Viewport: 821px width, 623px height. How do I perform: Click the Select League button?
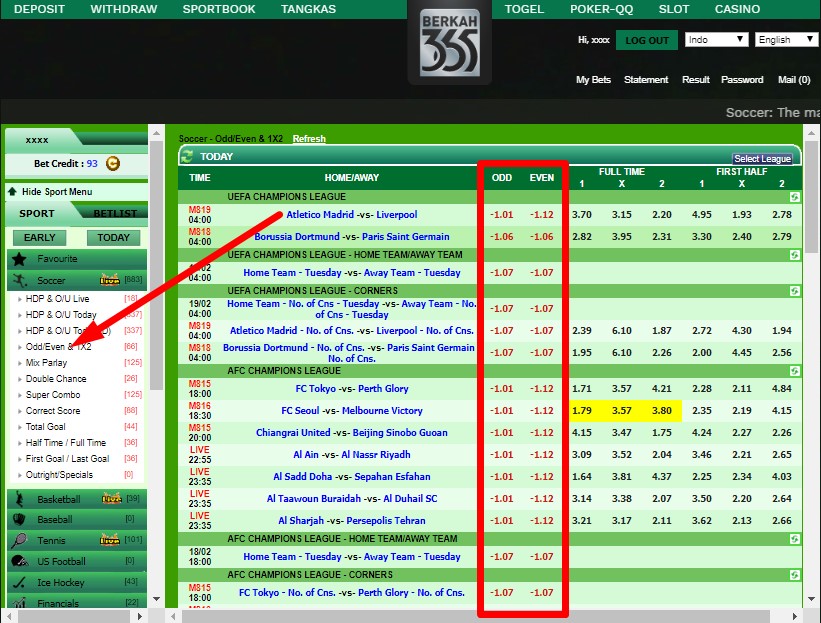click(762, 159)
